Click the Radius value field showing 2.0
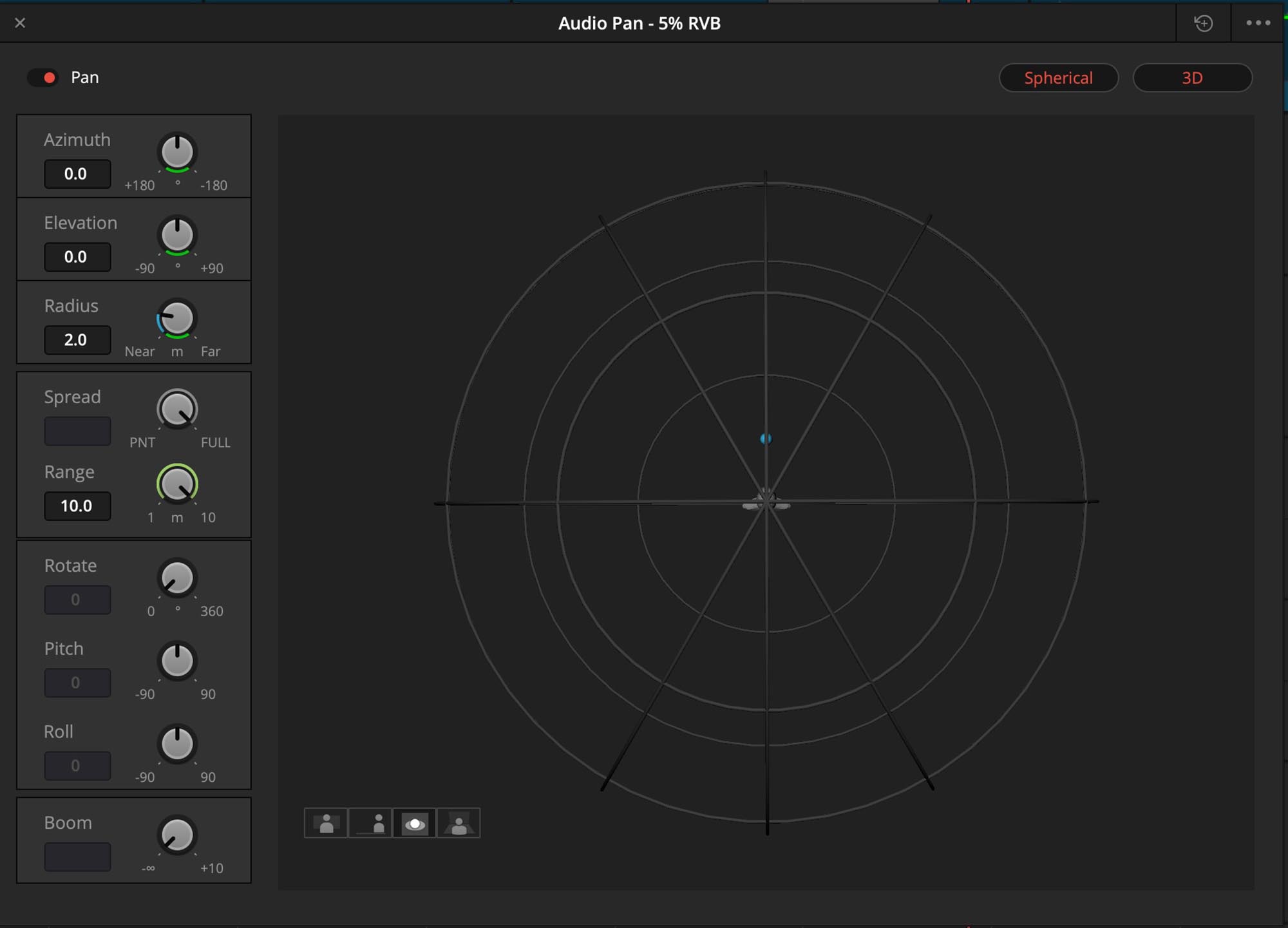Image resolution: width=1288 pixels, height=928 pixels. click(77, 340)
